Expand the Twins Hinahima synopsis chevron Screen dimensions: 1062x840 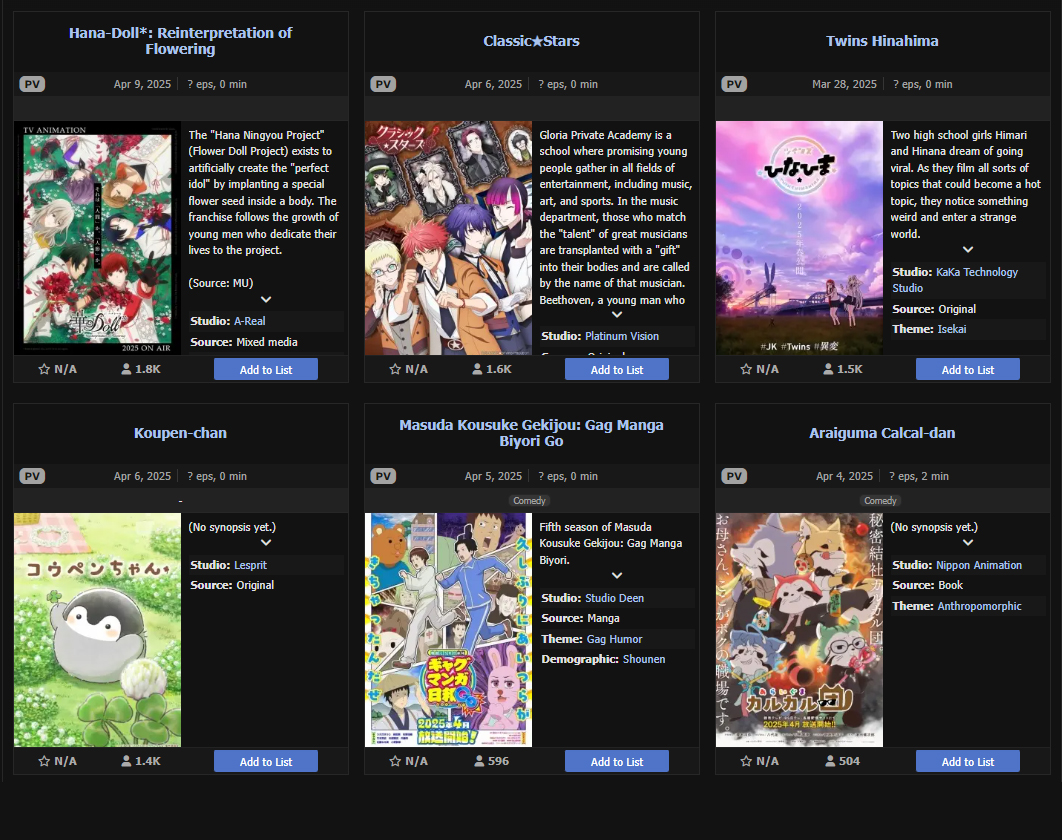968,249
